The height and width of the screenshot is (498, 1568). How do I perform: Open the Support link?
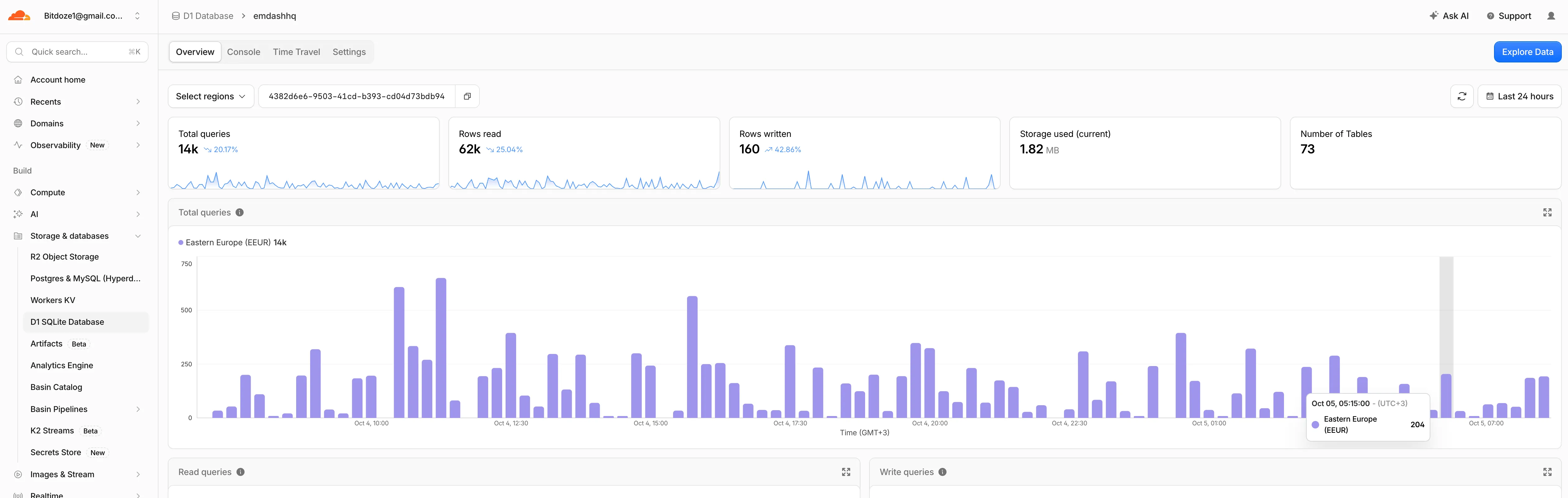click(x=1508, y=16)
